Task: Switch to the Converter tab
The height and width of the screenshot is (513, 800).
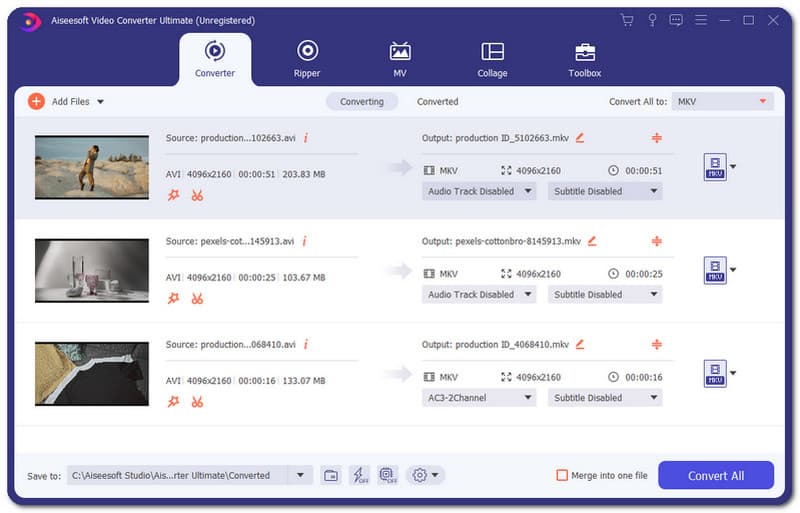Action: click(215, 59)
